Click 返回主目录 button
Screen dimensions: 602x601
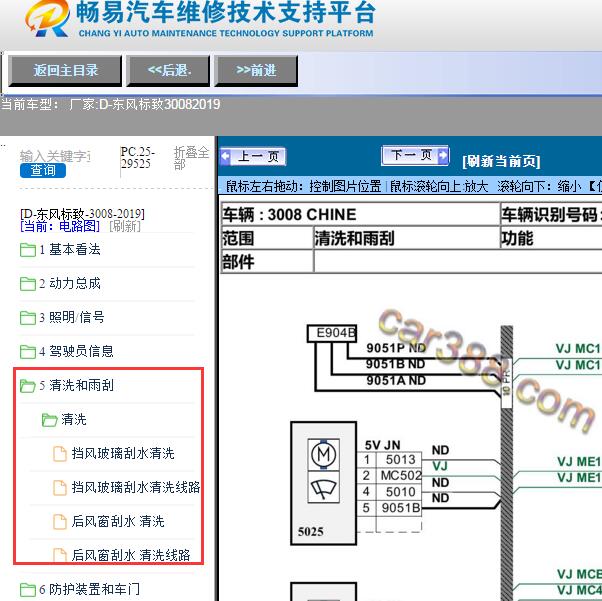point(65,70)
